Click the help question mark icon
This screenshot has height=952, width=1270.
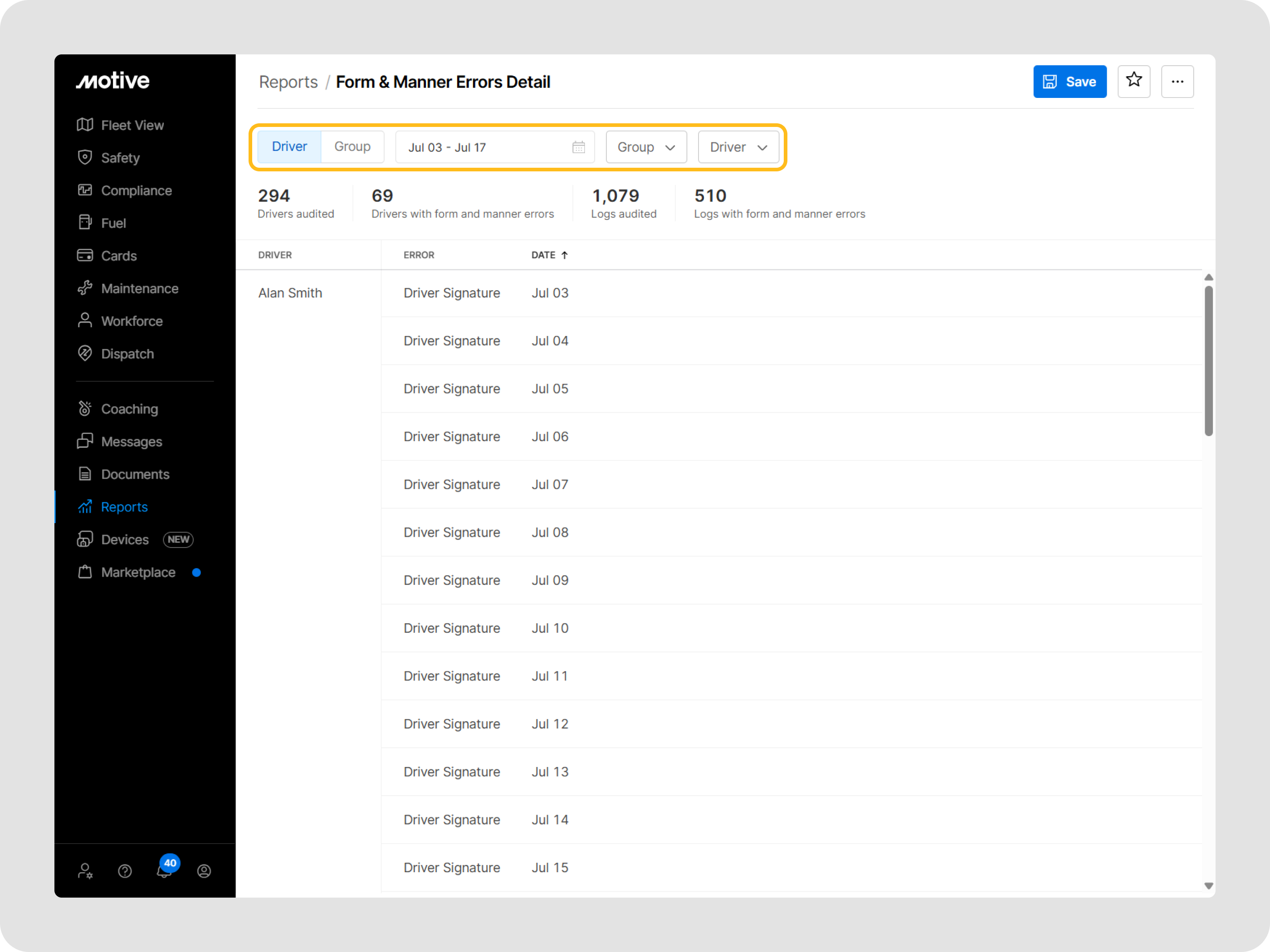click(x=125, y=871)
